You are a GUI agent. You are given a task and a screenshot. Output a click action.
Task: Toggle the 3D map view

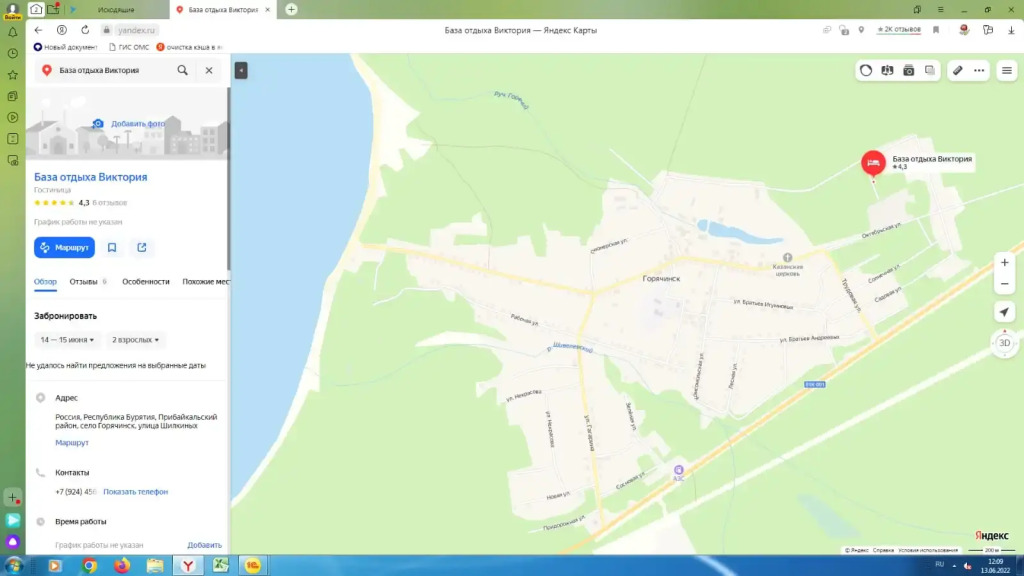[x=1005, y=343]
